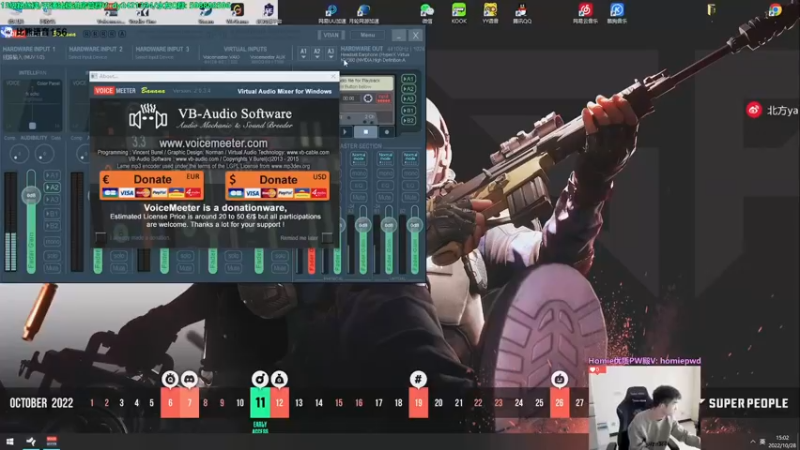Toggle A3 routing on Hardware Input 1 strip
800x450 pixels.
point(52,199)
